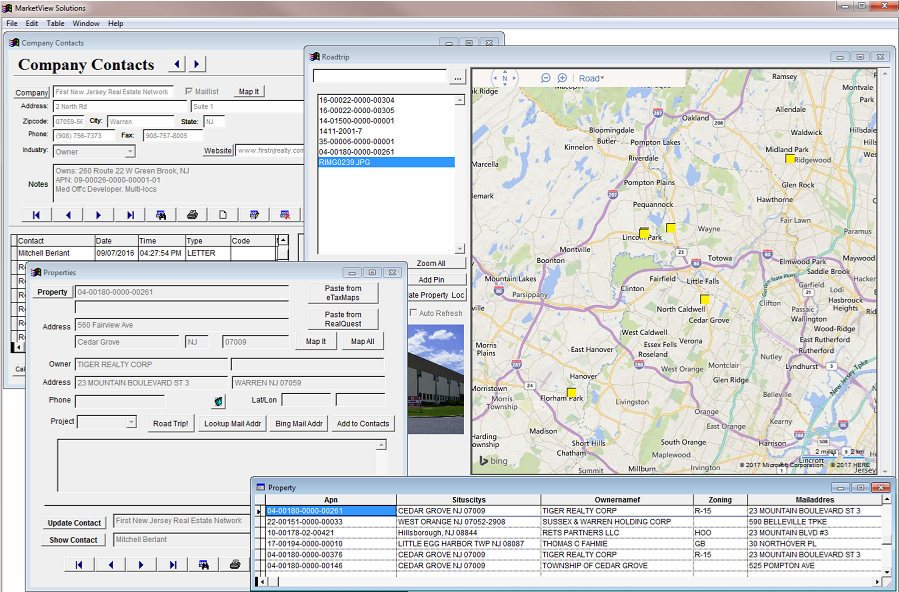The image size is (899, 592).
Task: Go to first record in Company Contacts toolbar
Action: (x=36, y=215)
